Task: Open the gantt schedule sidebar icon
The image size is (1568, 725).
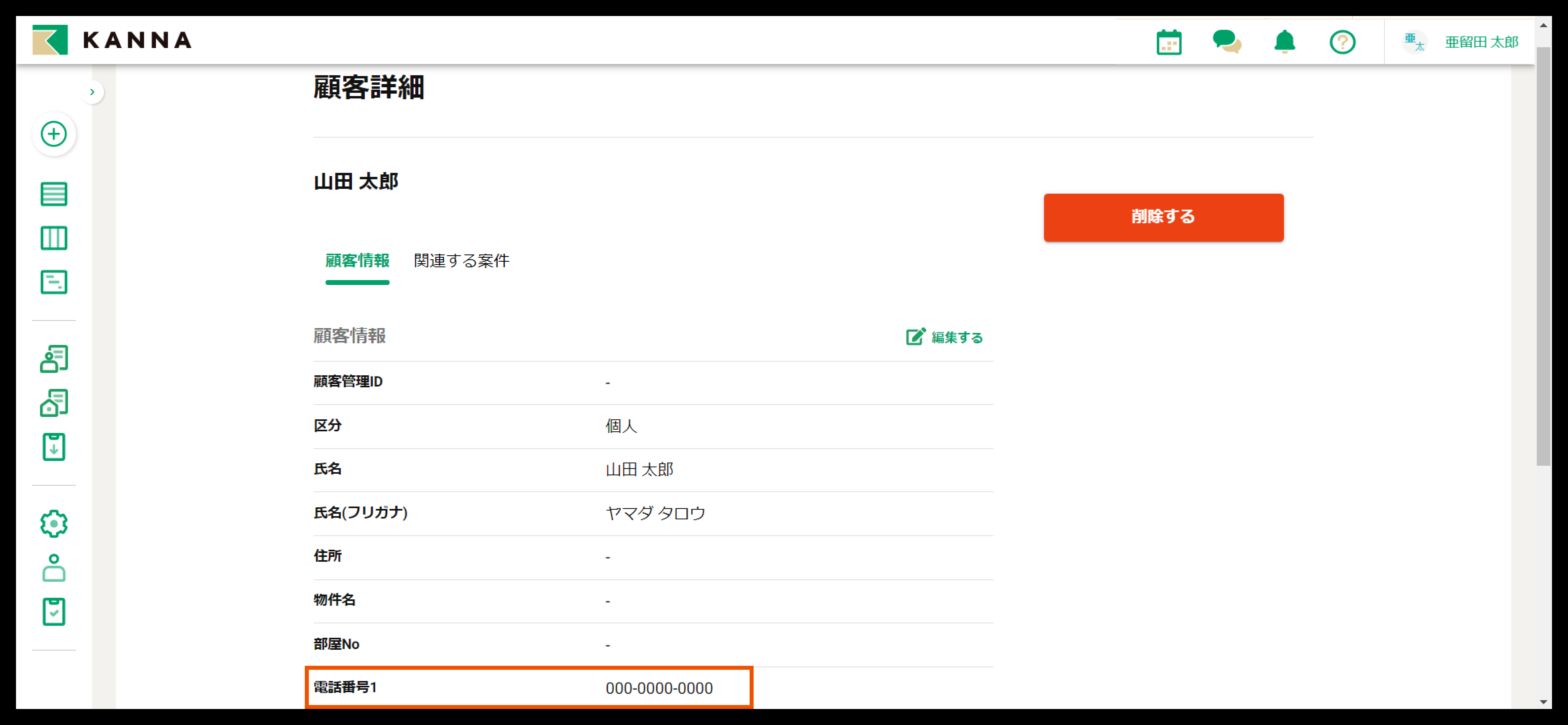Action: [x=54, y=282]
